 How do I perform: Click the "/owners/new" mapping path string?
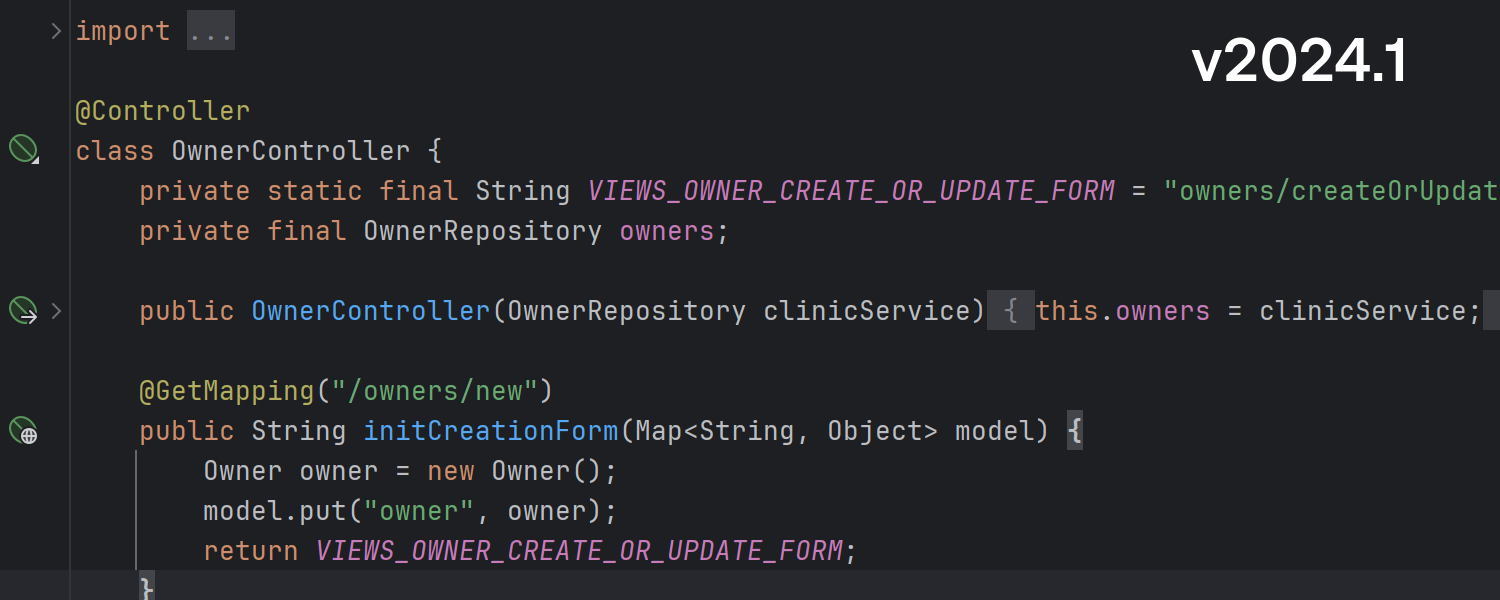click(x=435, y=390)
